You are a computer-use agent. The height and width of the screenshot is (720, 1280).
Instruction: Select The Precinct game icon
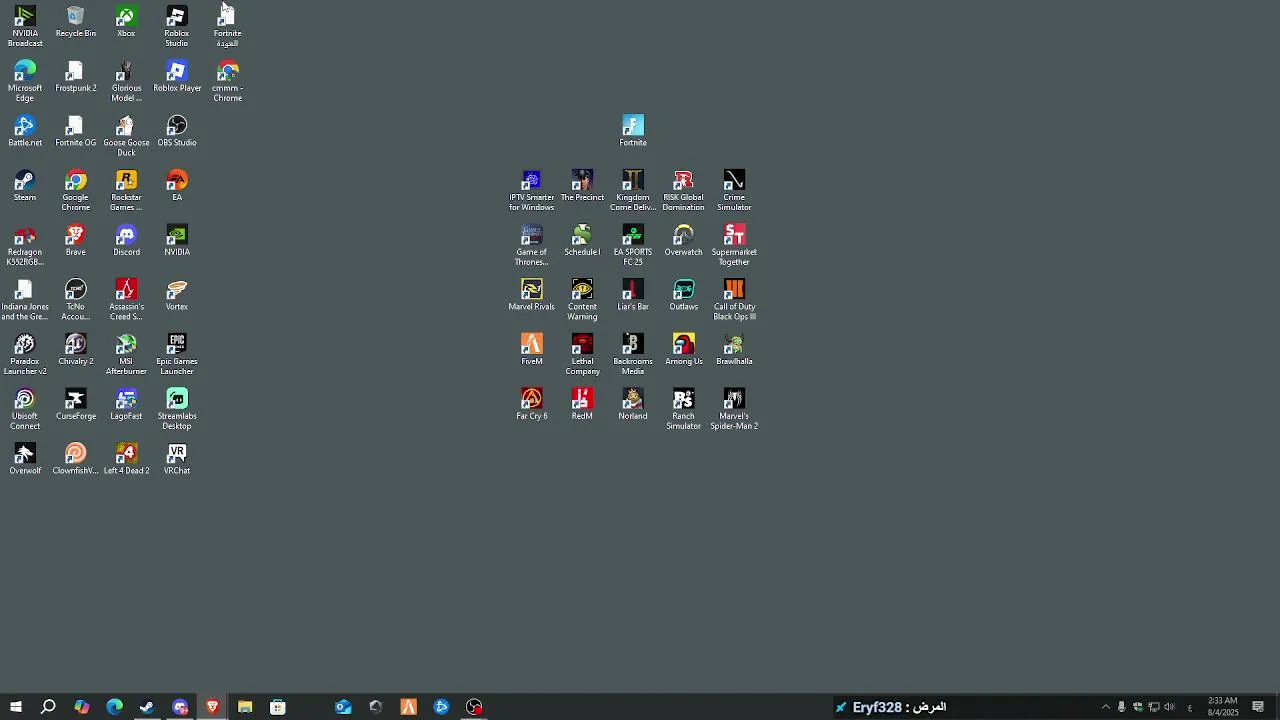[x=582, y=186]
